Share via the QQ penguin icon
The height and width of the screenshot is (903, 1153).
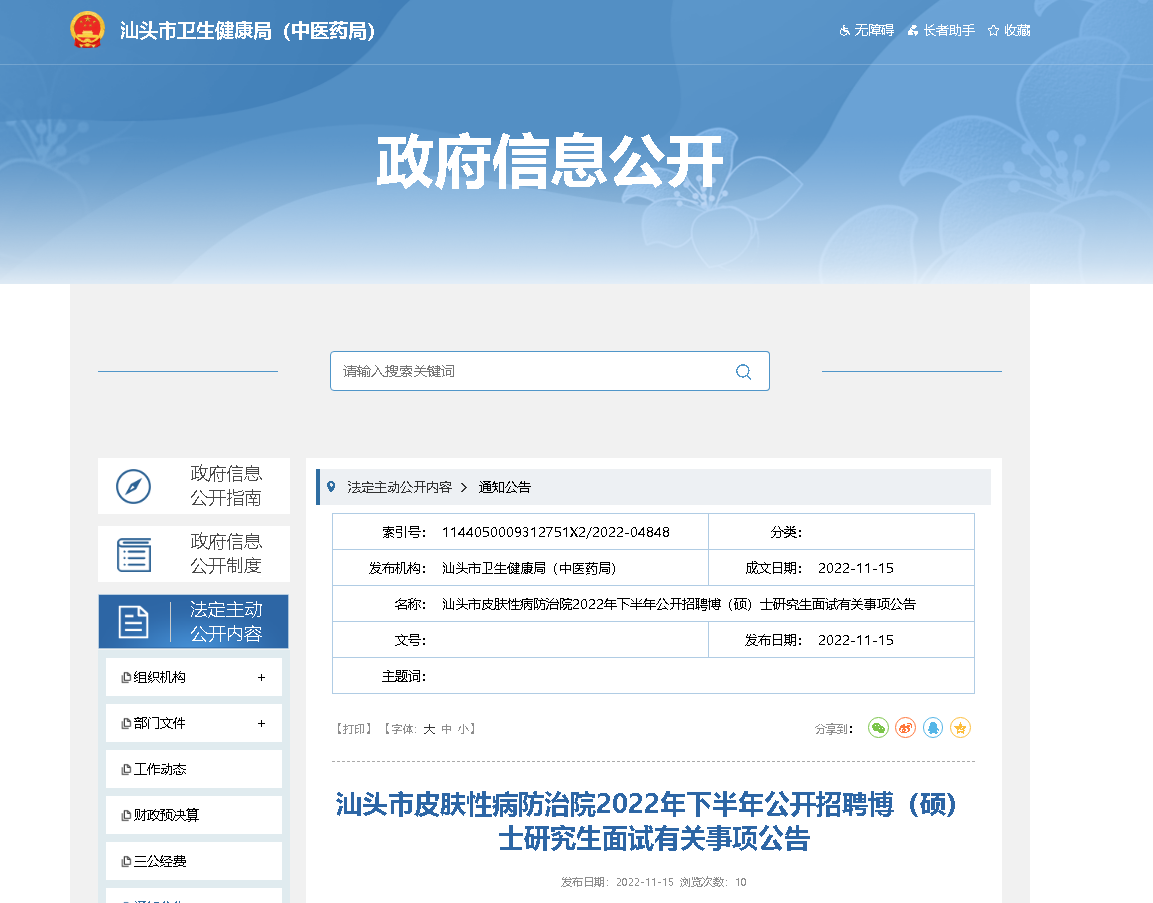(932, 728)
